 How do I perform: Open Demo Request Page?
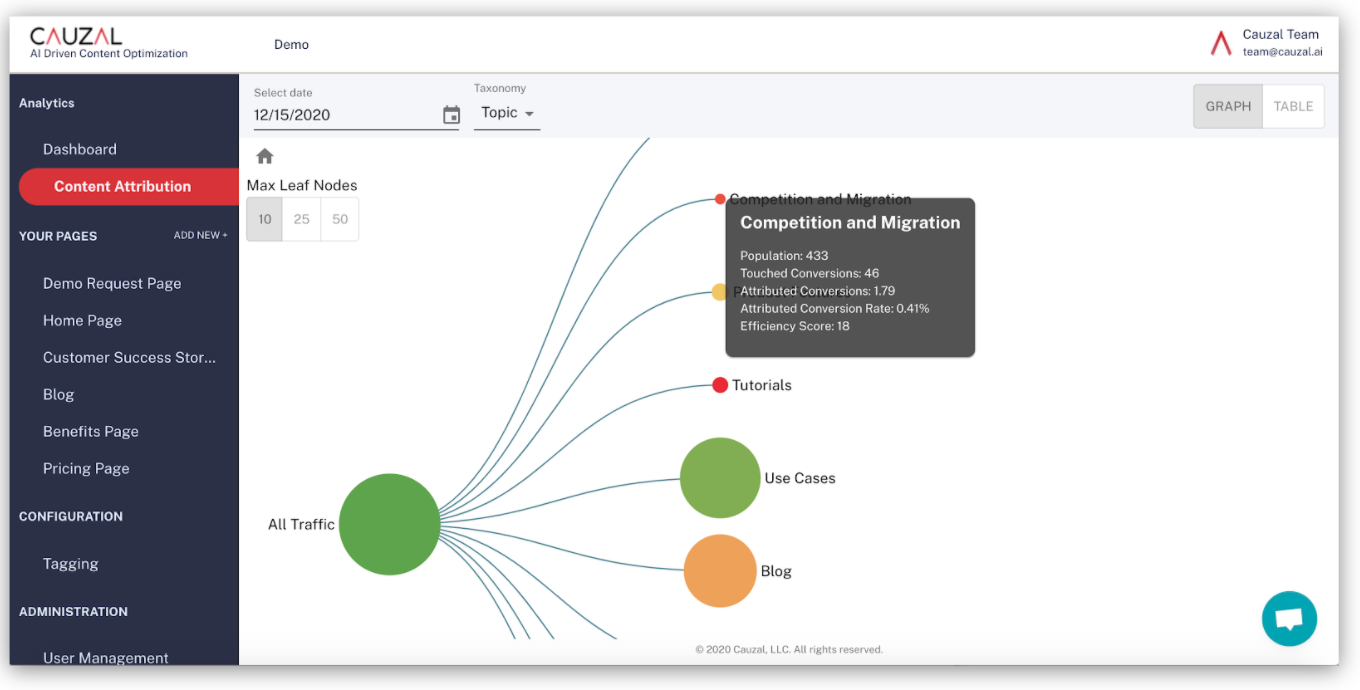[112, 283]
